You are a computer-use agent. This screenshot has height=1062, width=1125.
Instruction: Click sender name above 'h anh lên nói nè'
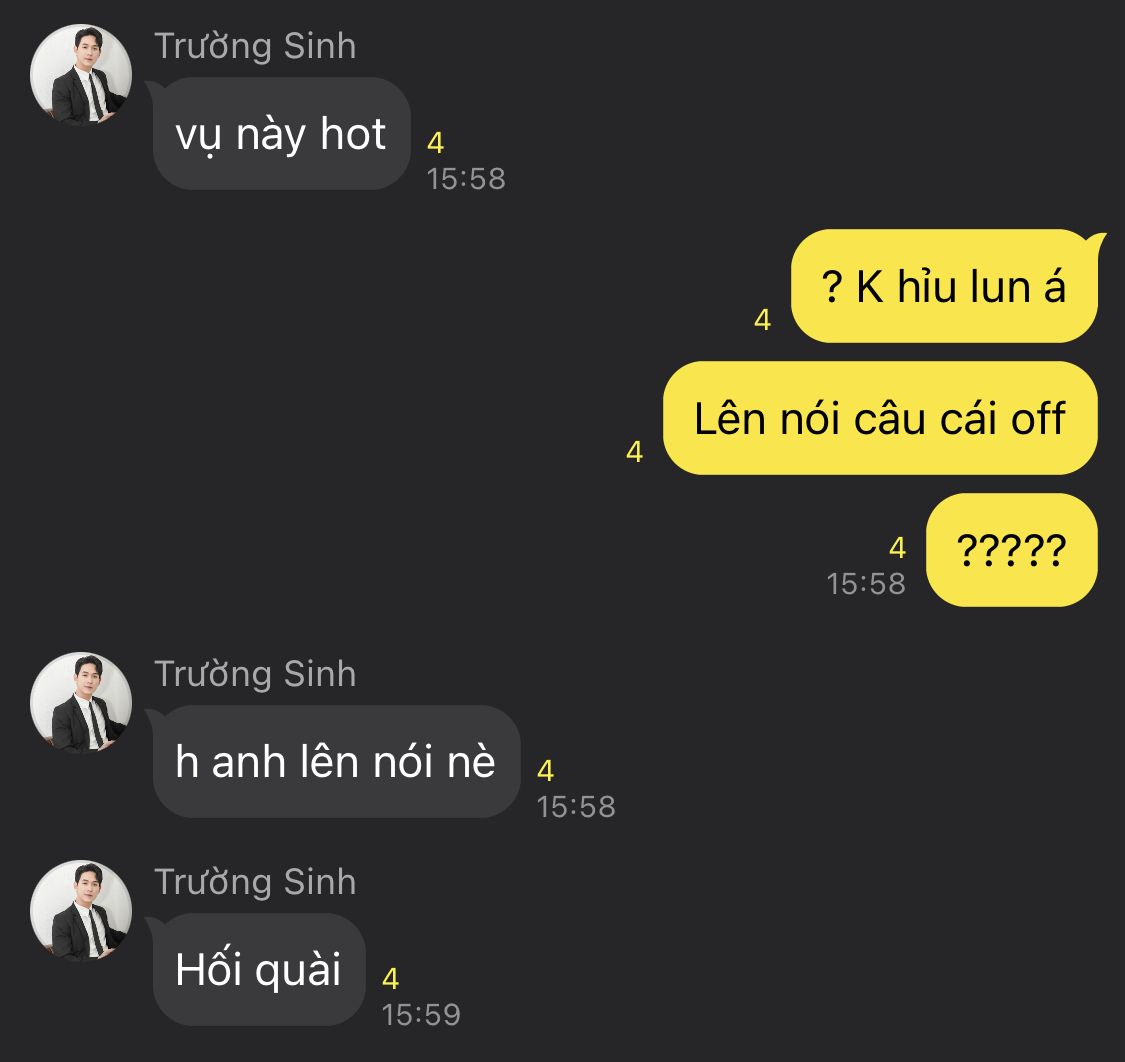tap(255, 675)
